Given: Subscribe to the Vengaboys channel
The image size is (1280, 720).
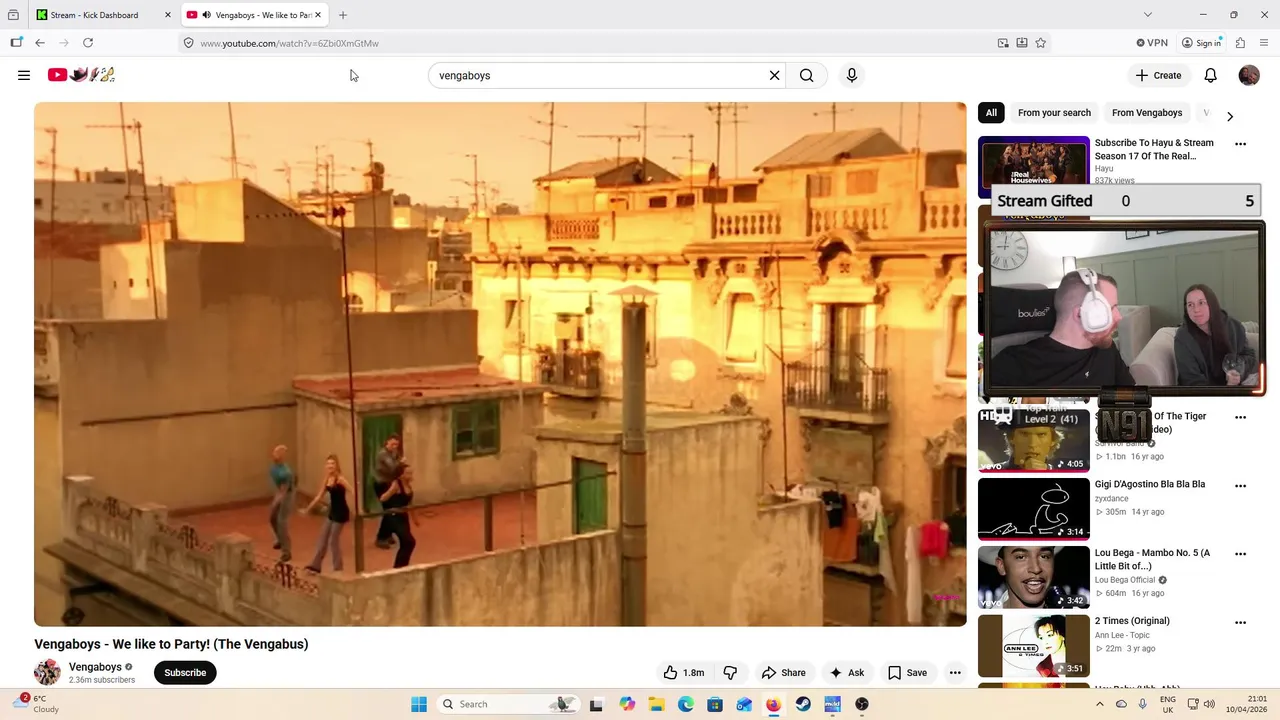Looking at the screenshot, I should [185, 673].
